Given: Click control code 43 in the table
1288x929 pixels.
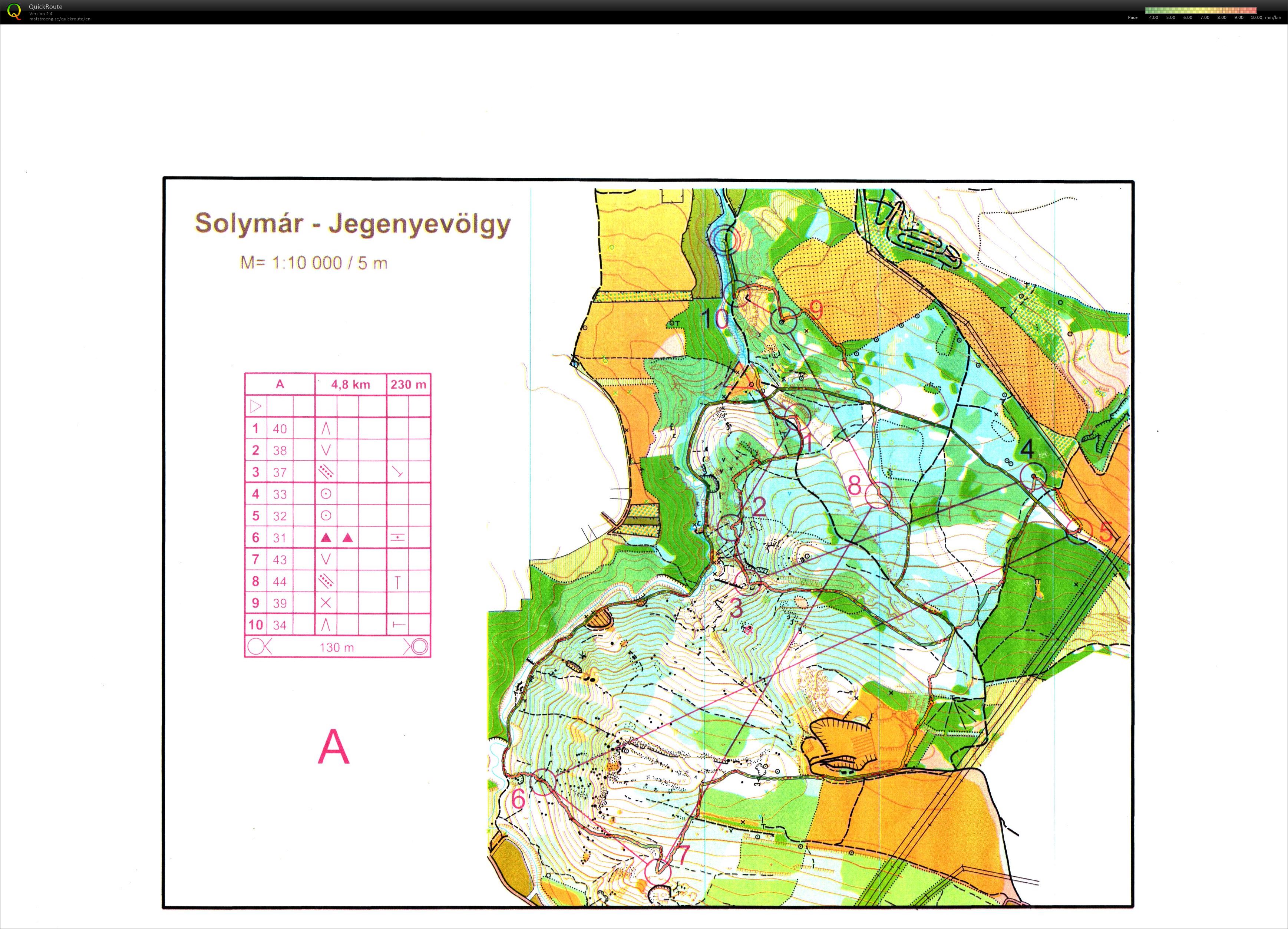Looking at the screenshot, I should click(280, 560).
